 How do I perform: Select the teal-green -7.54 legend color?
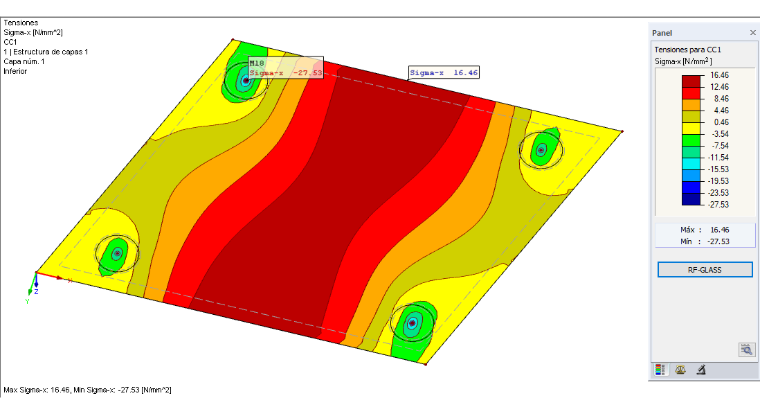(691, 152)
